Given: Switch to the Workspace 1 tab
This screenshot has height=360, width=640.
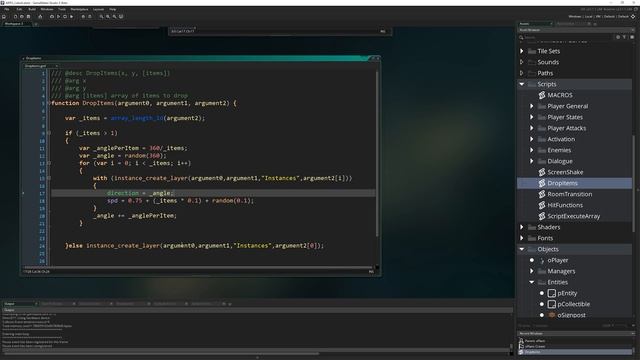Looking at the screenshot, I should click(14, 24).
